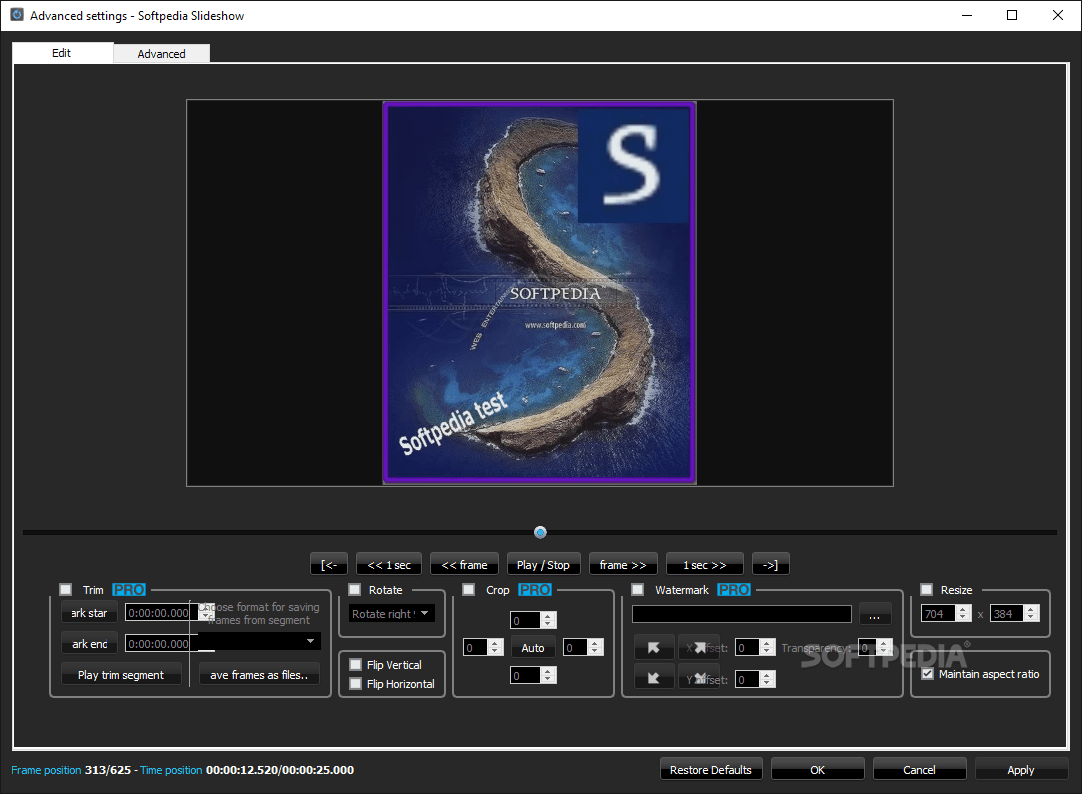Switch to the Advanced tab
This screenshot has height=794, width=1082.
tap(161, 53)
